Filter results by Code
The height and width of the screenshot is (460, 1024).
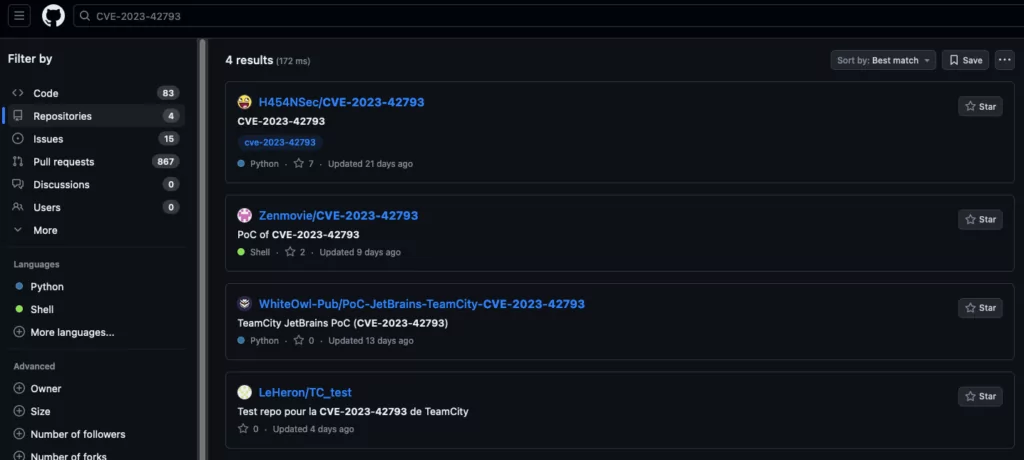95,93
